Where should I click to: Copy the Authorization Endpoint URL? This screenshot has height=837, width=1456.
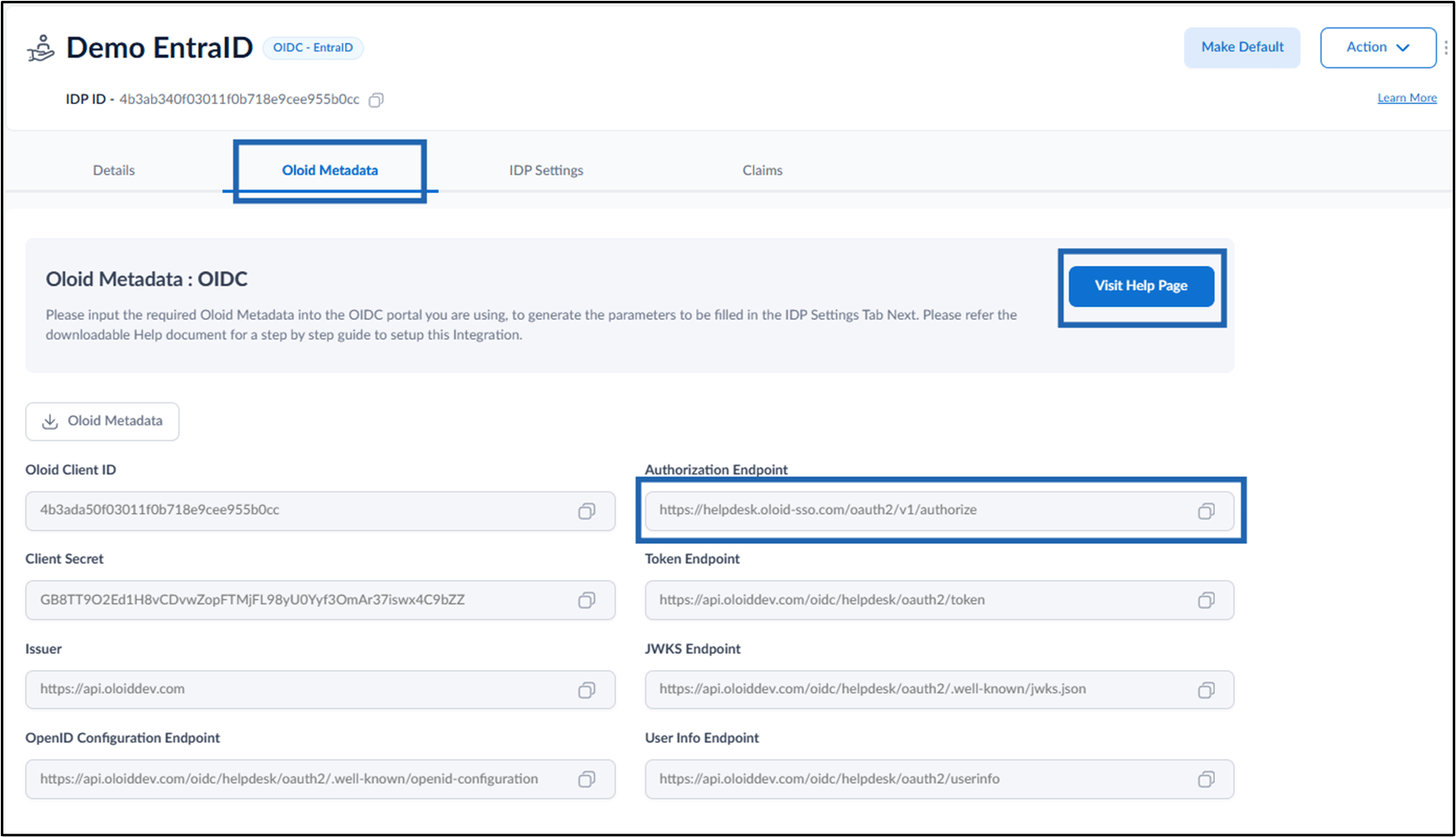[1206, 511]
